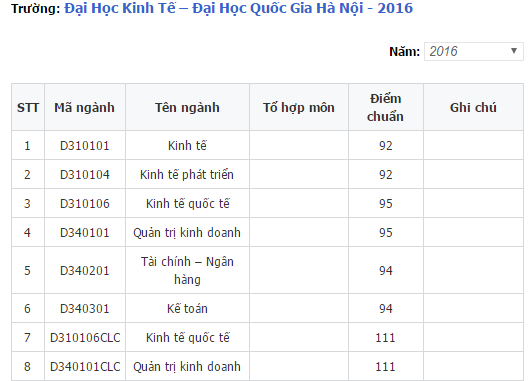Select the Trường: label
The image size is (529, 381).
tap(36, 8)
